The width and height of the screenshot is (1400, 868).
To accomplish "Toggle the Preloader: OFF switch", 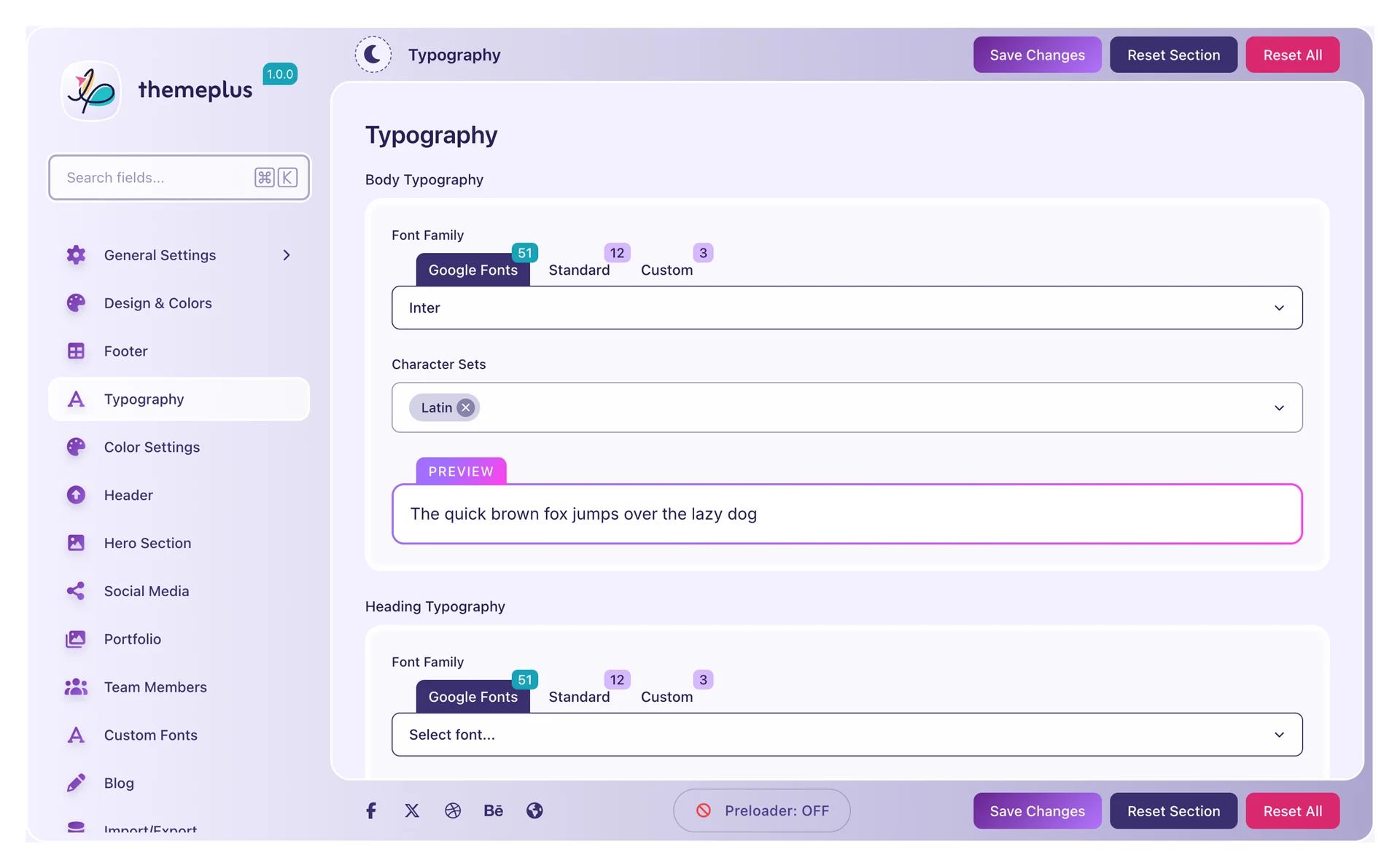I will 761,810.
